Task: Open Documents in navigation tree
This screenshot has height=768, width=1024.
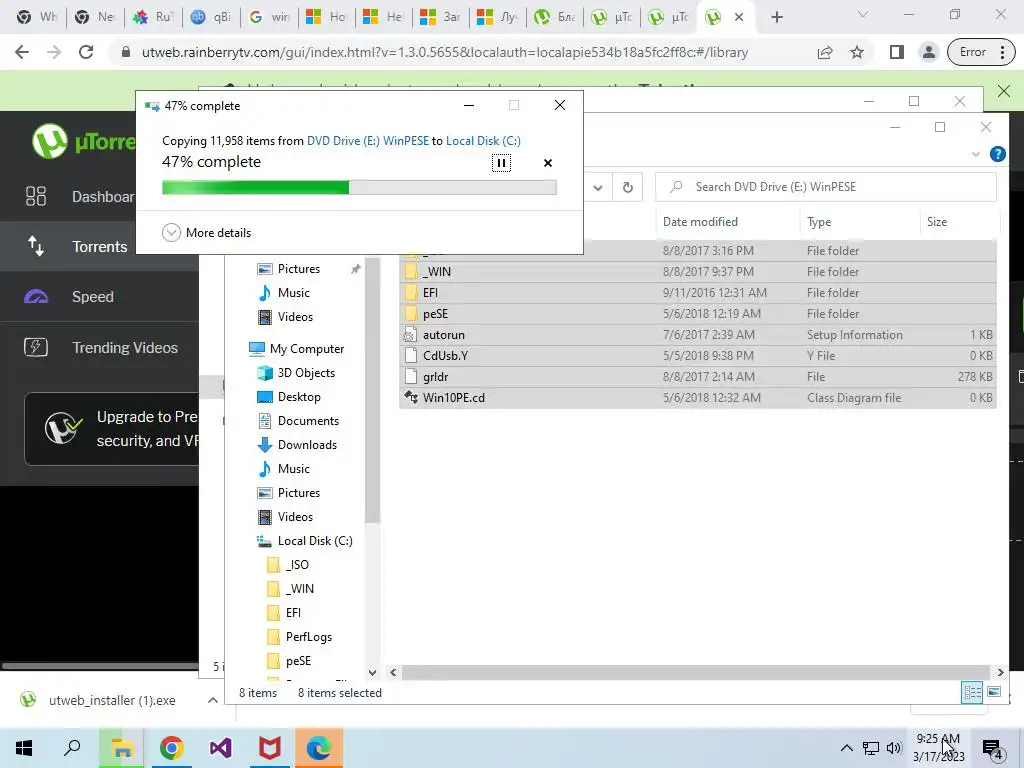Action: (296, 421)
